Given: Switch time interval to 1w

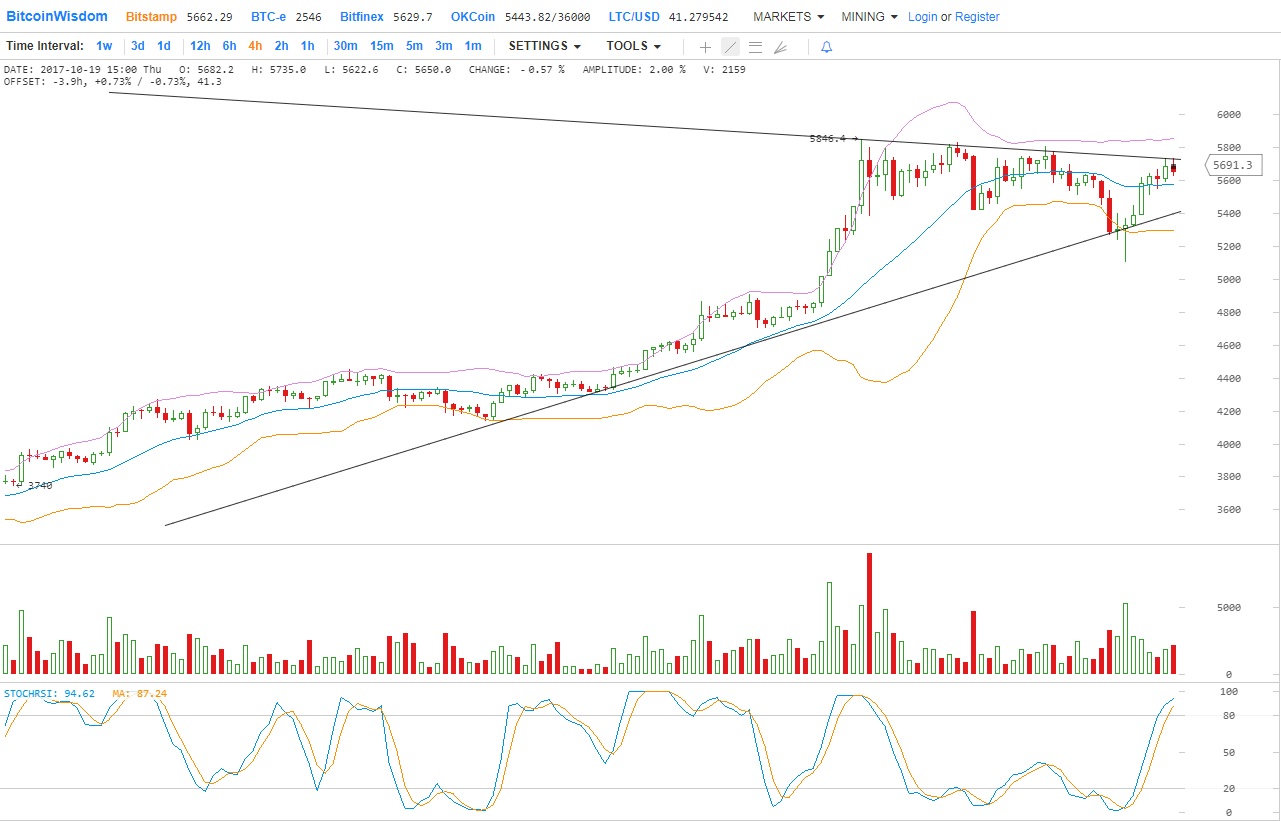Looking at the screenshot, I should [104, 46].
